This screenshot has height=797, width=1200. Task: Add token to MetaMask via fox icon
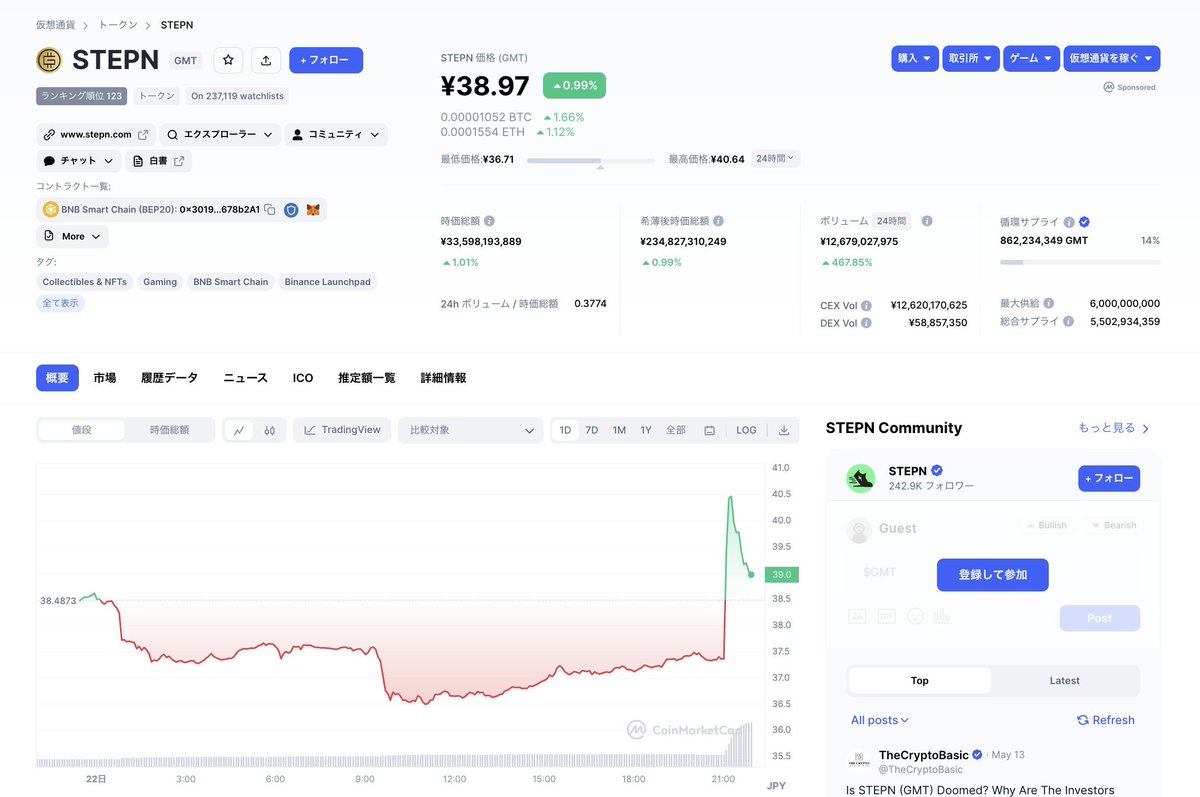pyautogui.click(x=313, y=210)
